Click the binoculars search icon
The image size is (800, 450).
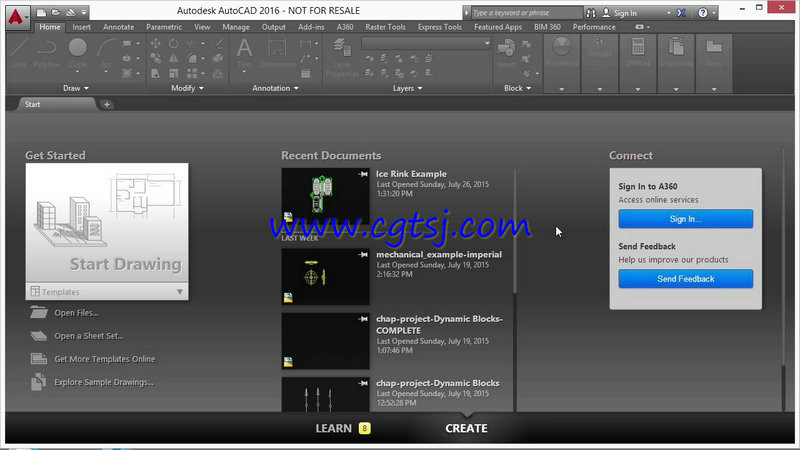(x=591, y=13)
